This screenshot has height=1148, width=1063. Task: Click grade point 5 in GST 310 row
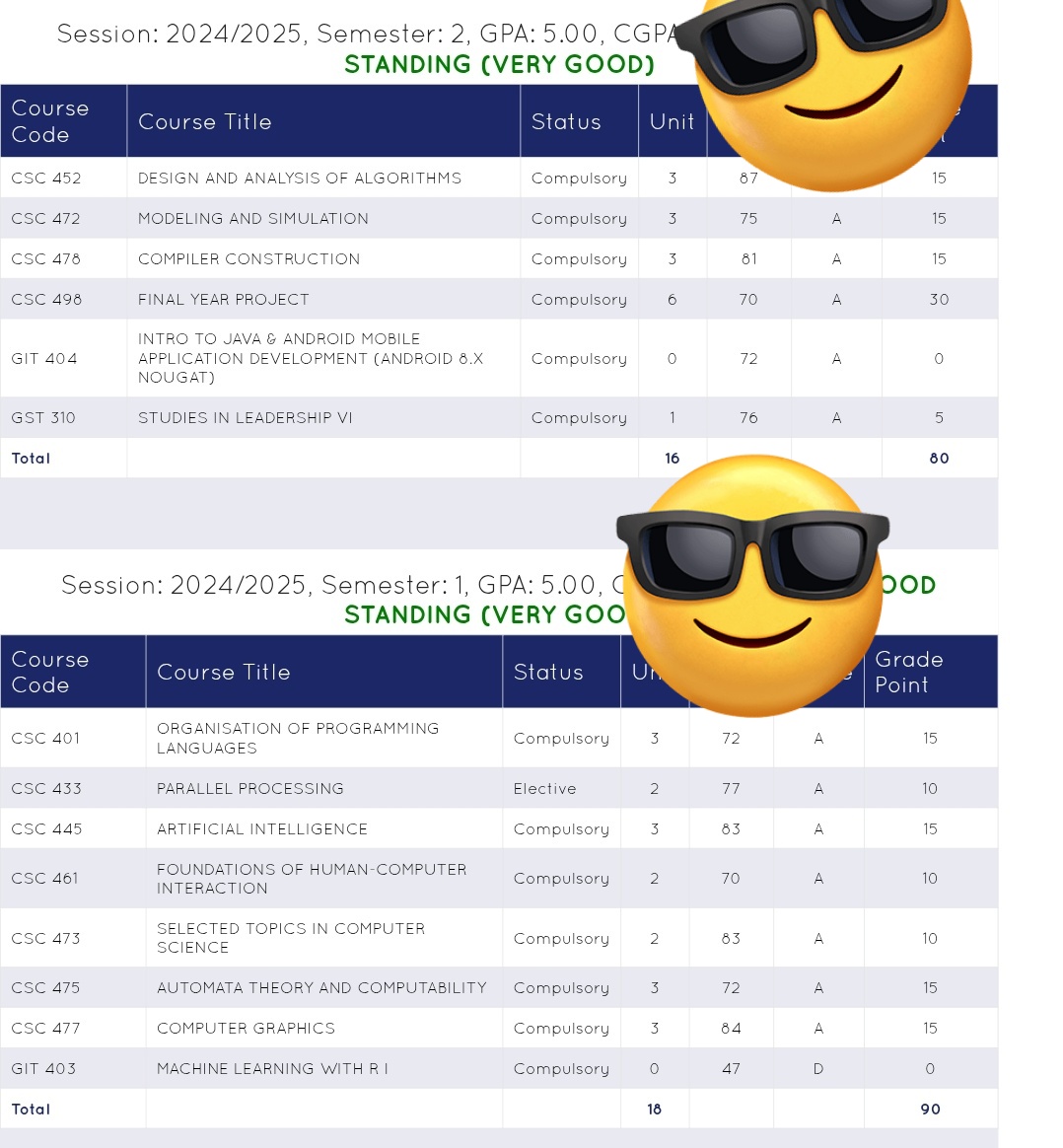point(939,417)
